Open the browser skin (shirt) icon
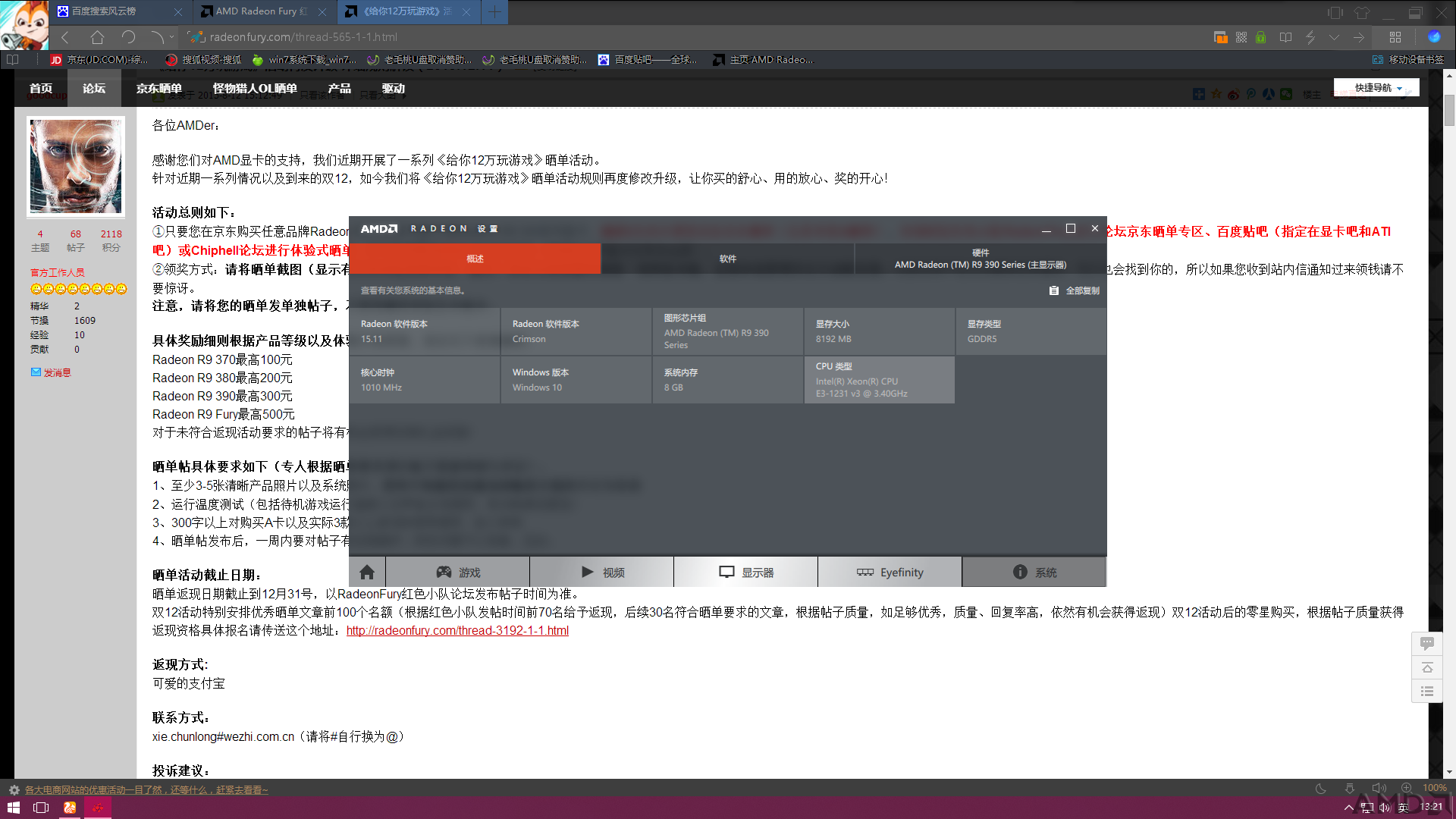Viewport: 1456px width, 819px height. pyautogui.click(x=1362, y=12)
